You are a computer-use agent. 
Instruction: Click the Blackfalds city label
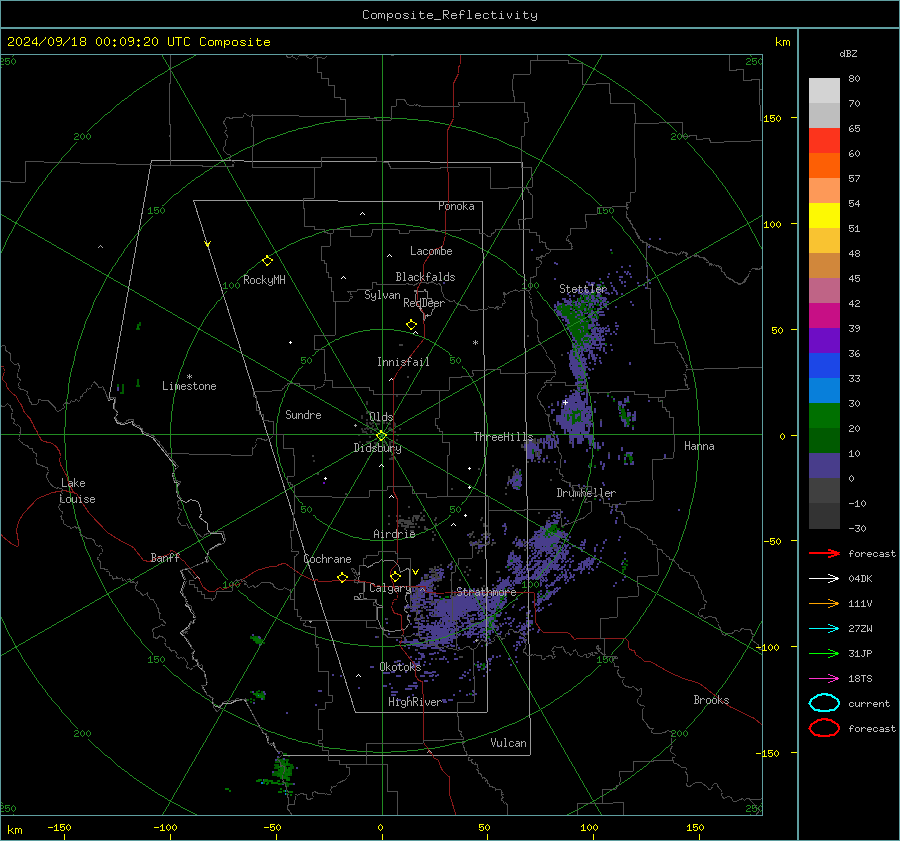click(425, 277)
